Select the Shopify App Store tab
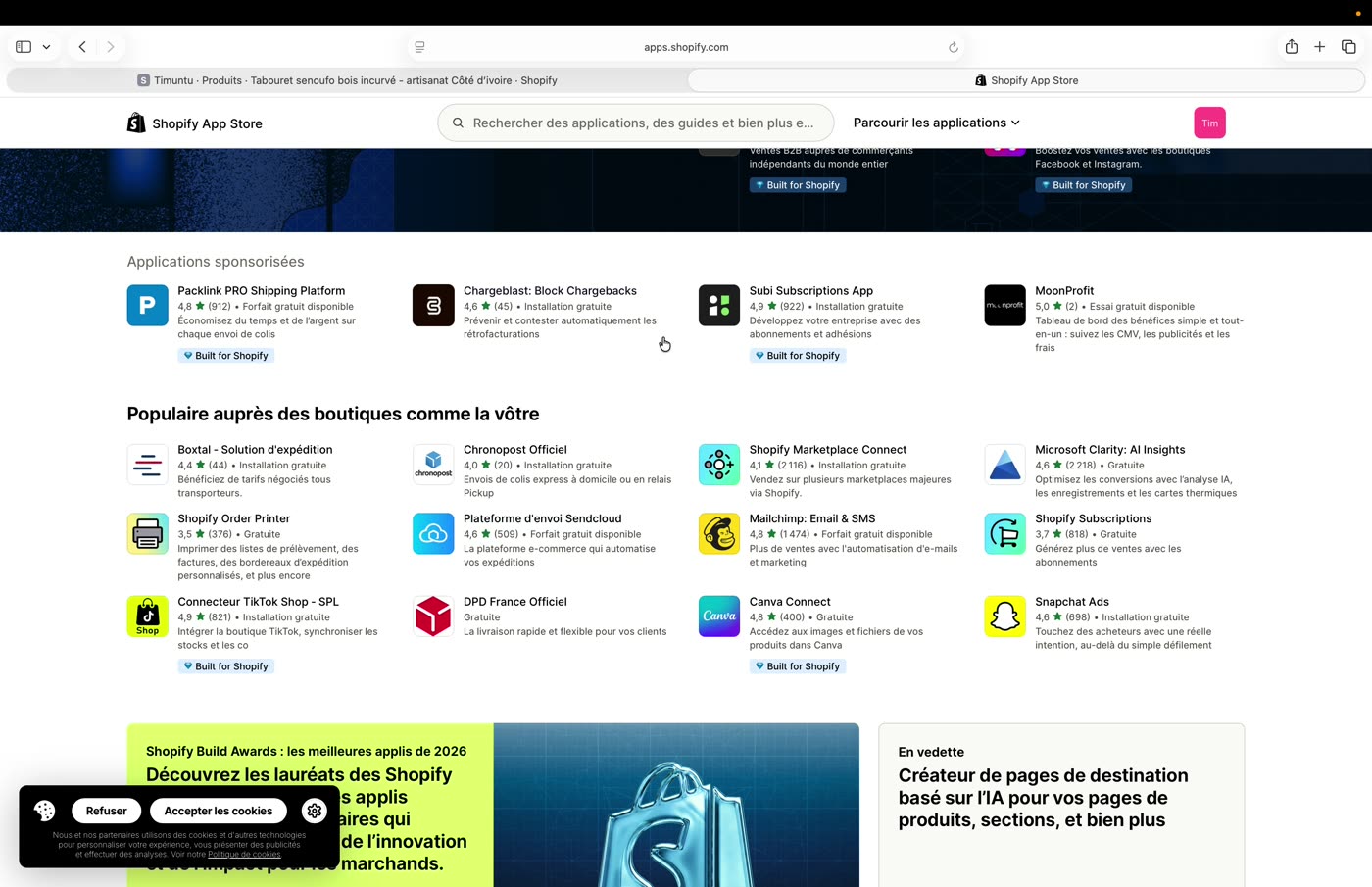 click(x=1026, y=80)
